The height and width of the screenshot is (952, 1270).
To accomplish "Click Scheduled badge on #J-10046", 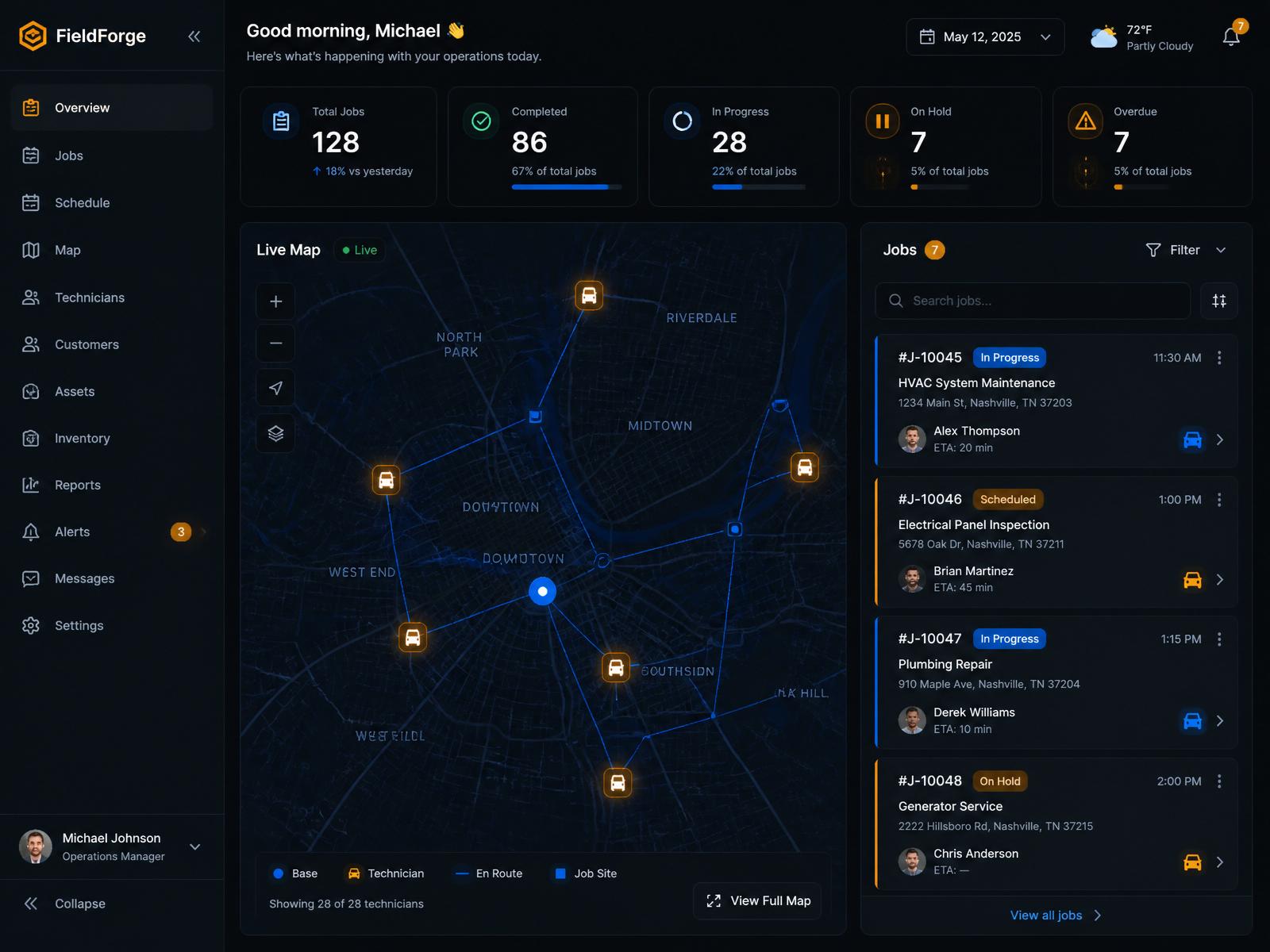I will pyautogui.click(x=1007, y=500).
